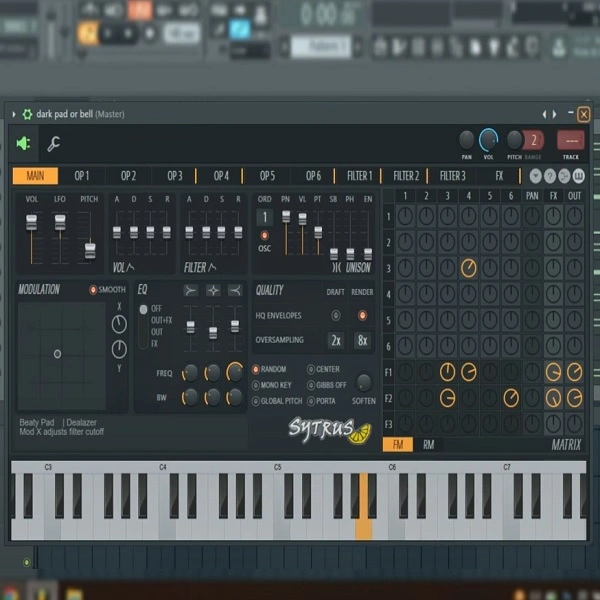The image size is (600, 600).
Task: Open the mixer TRACK selector
Action: 571,140
